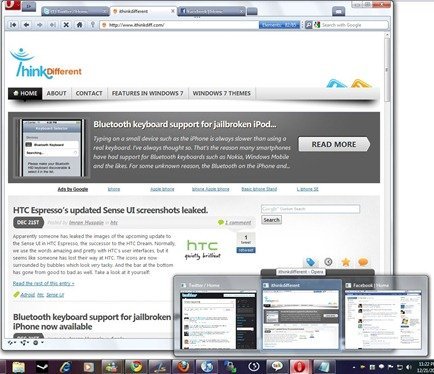Open WINDOWS 7 THEMES menu item
The height and width of the screenshot is (374, 434).
[221, 94]
